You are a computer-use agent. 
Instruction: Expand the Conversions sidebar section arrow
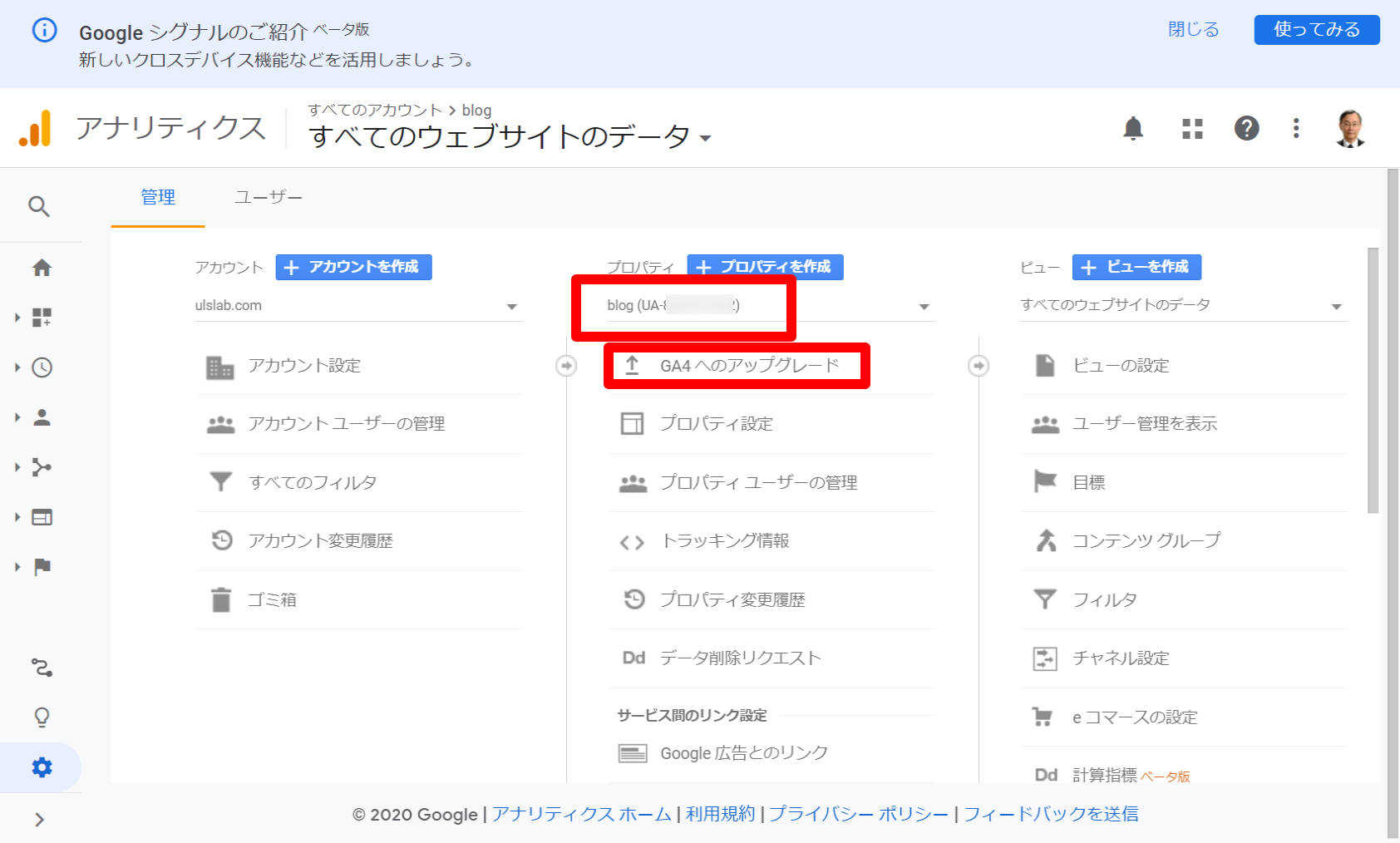point(17,567)
